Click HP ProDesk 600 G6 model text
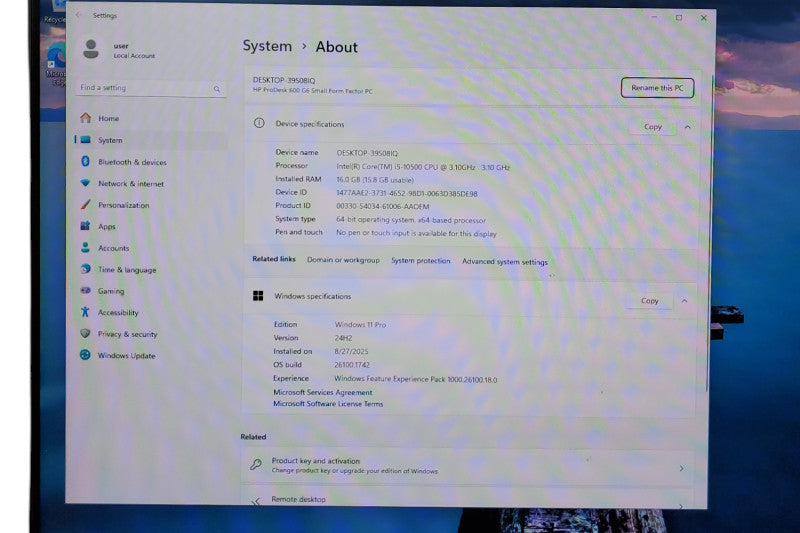800x533 pixels. point(313,91)
